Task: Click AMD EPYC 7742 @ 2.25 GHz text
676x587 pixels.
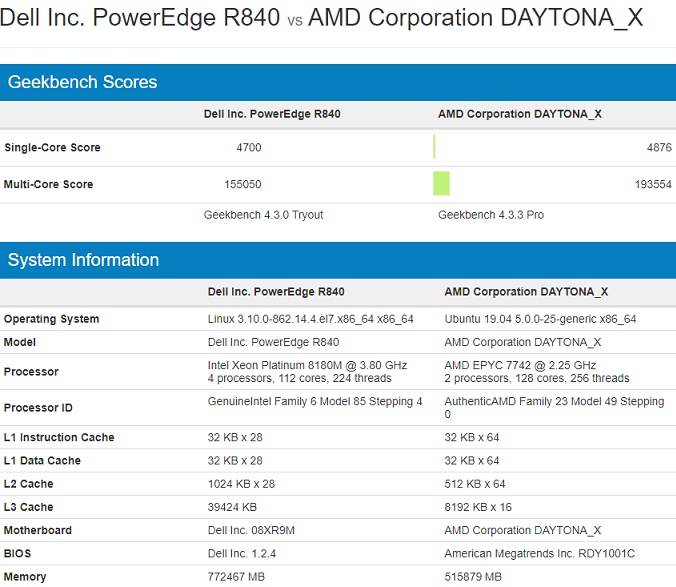Action: pyautogui.click(x=520, y=365)
